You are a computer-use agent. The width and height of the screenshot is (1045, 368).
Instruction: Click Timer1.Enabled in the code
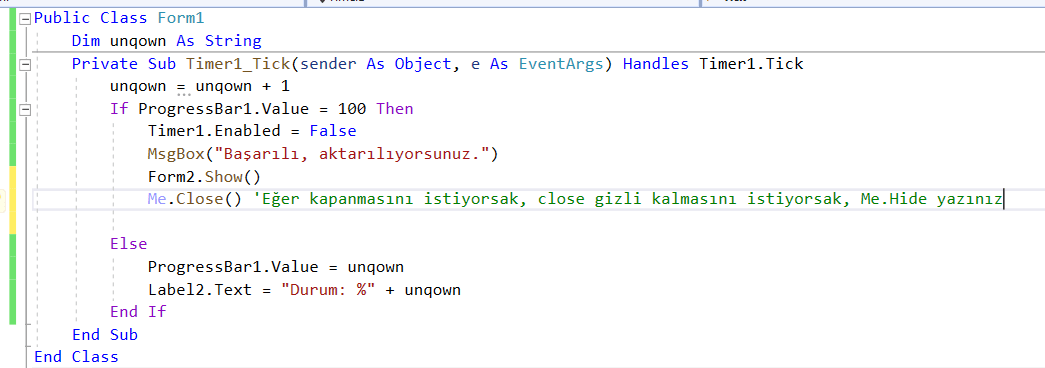tap(214, 131)
